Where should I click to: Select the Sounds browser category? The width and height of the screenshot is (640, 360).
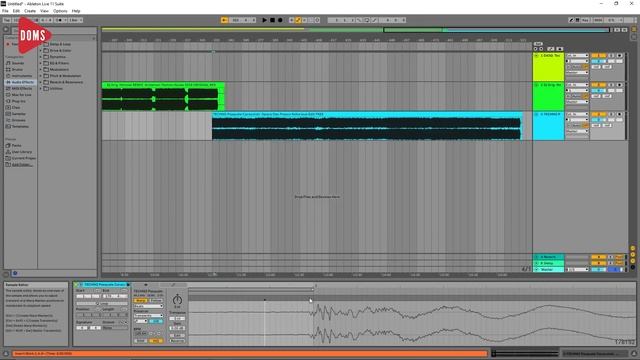pyautogui.click(x=18, y=63)
